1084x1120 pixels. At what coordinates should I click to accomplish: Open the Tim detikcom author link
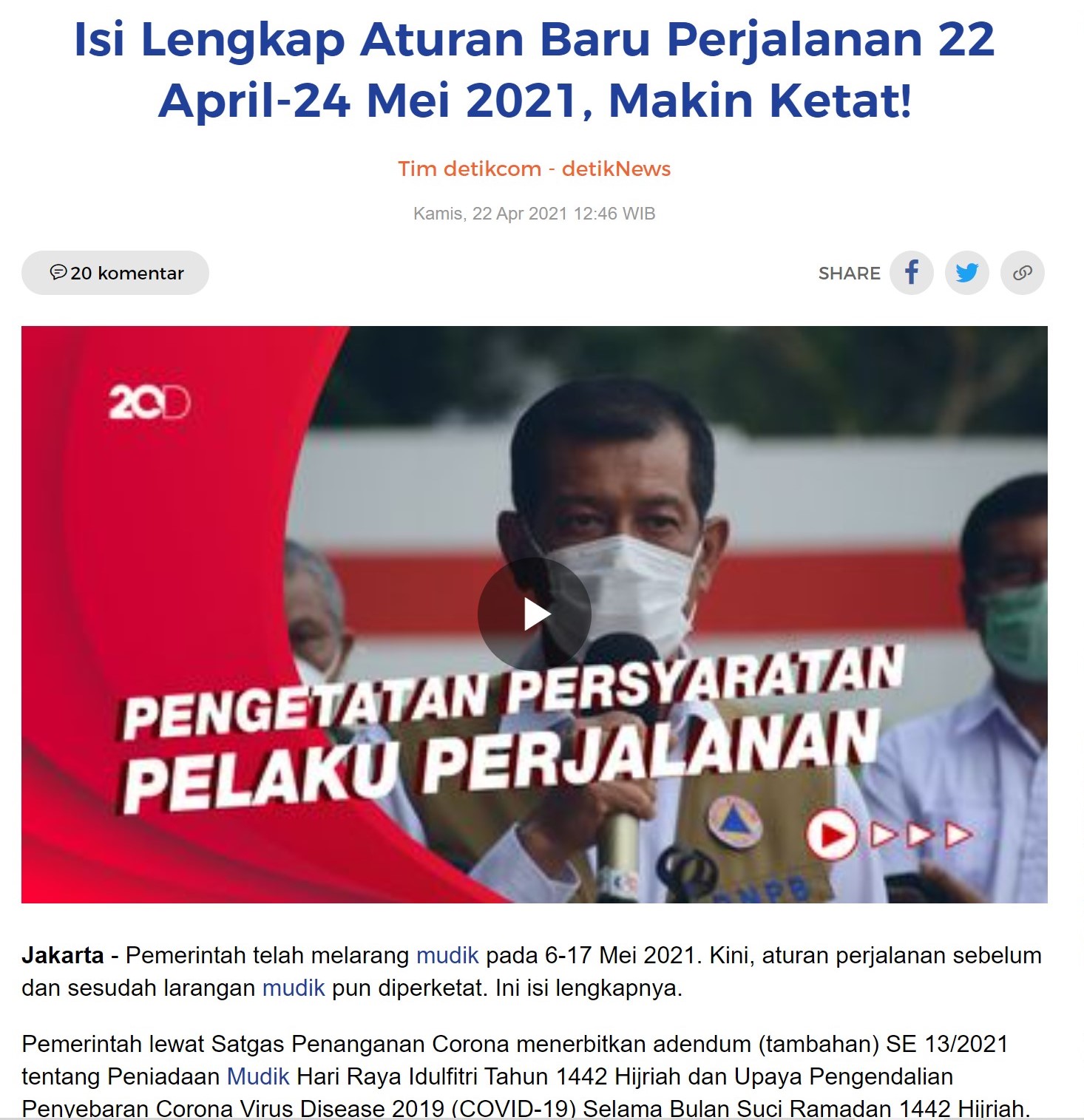click(470, 169)
